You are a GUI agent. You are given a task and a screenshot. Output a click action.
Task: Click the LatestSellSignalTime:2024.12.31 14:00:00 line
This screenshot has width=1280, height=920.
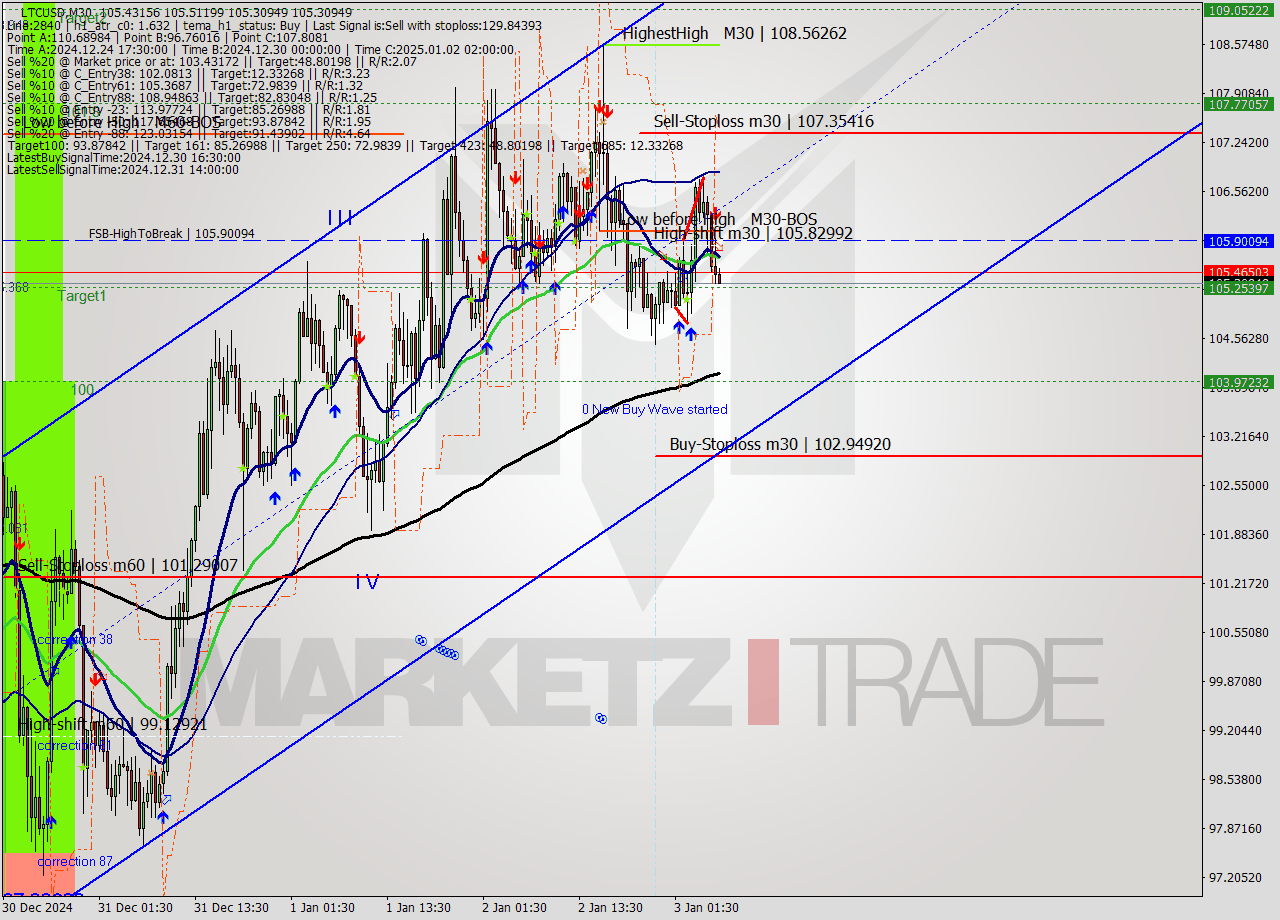tap(123, 170)
